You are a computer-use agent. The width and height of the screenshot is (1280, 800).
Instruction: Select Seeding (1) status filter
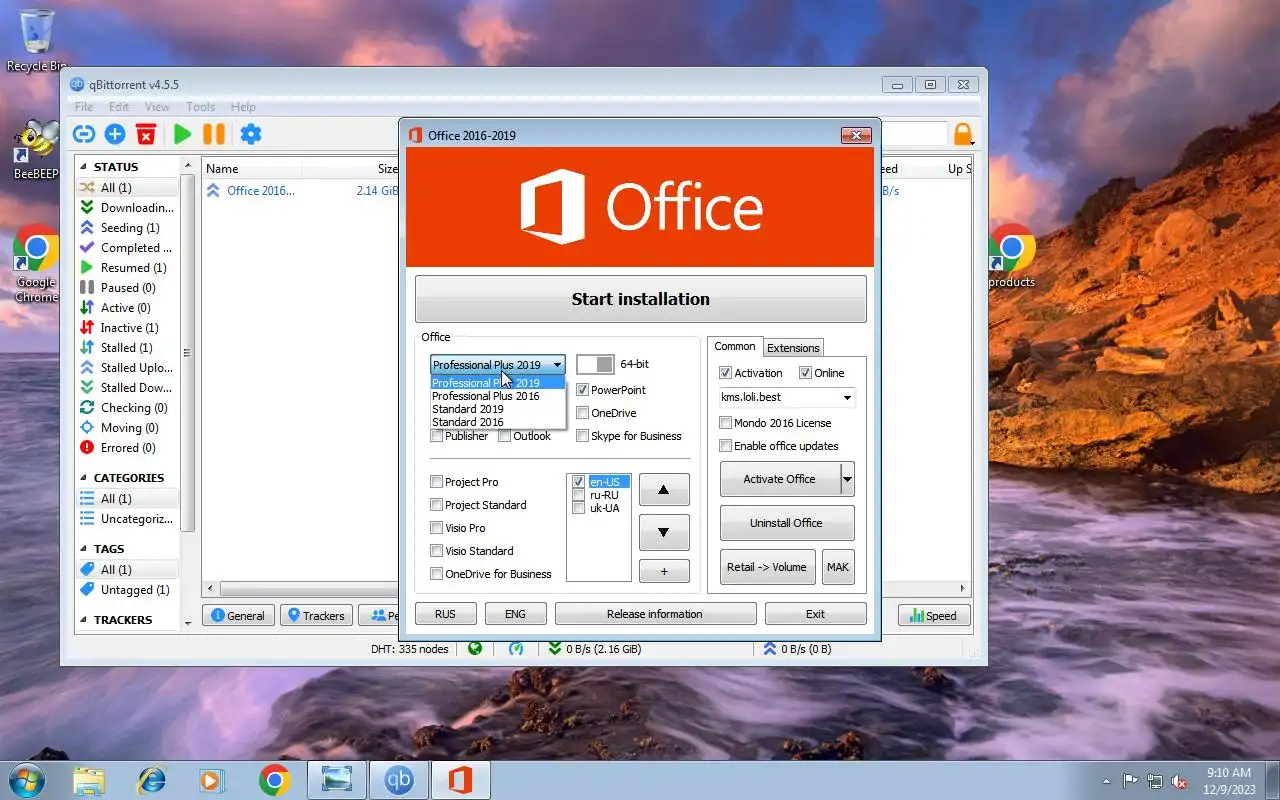click(128, 228)
